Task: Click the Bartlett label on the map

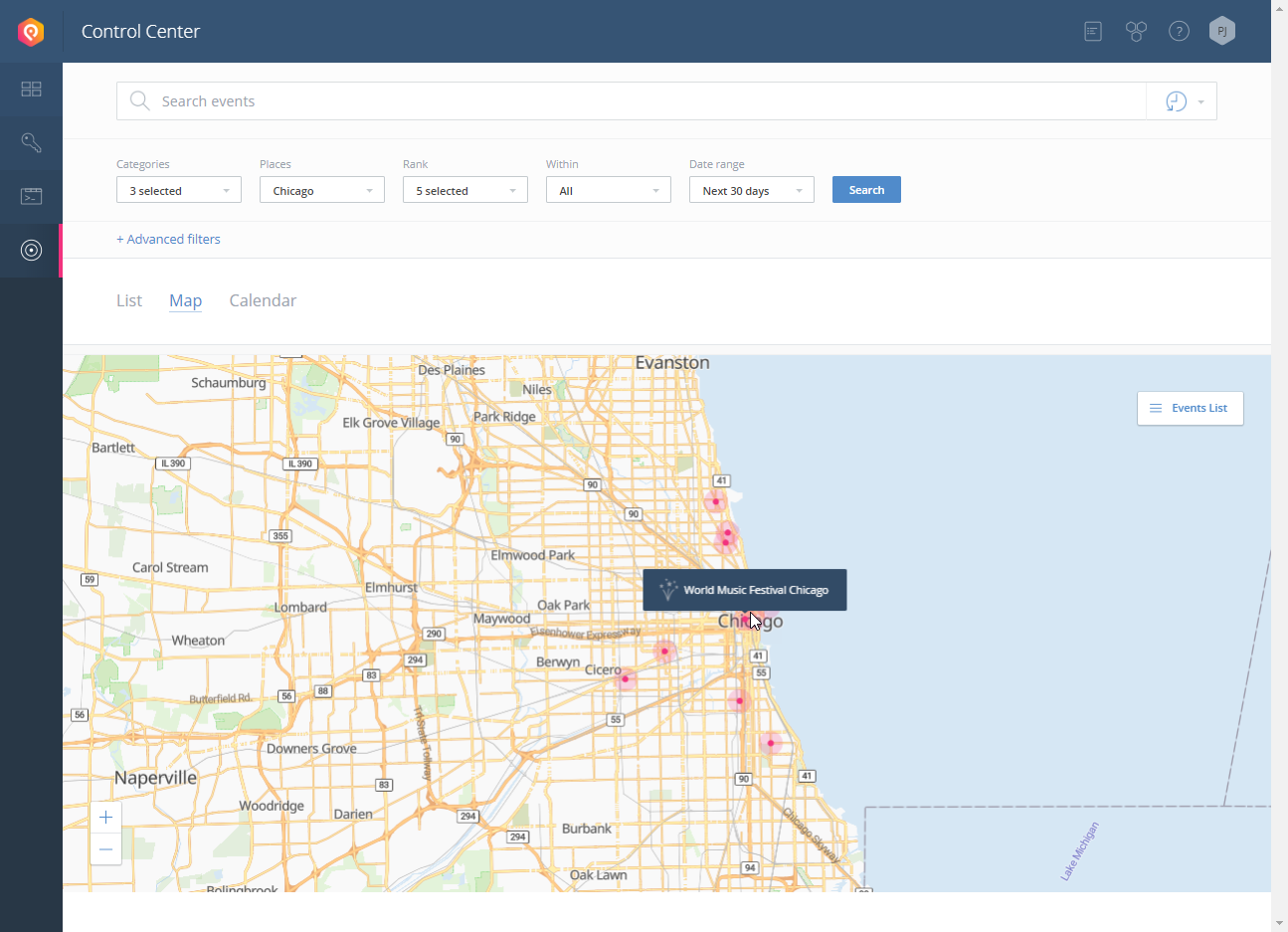Action: (113, 448)
